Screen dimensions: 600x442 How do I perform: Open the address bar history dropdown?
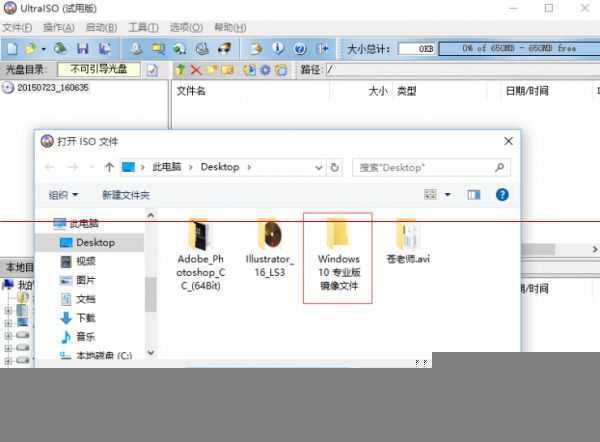pyautogui.click(x=318, y=168)
